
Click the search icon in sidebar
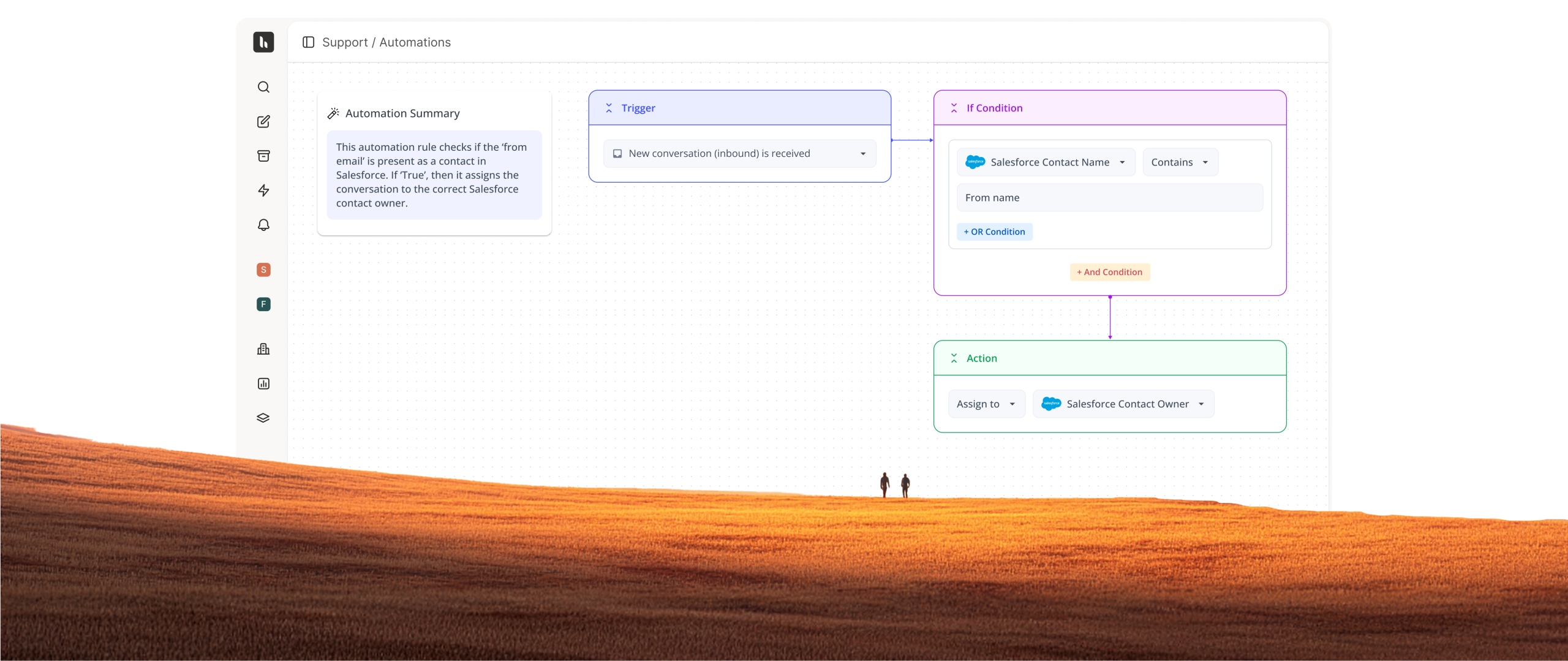[x=263, y=87]
